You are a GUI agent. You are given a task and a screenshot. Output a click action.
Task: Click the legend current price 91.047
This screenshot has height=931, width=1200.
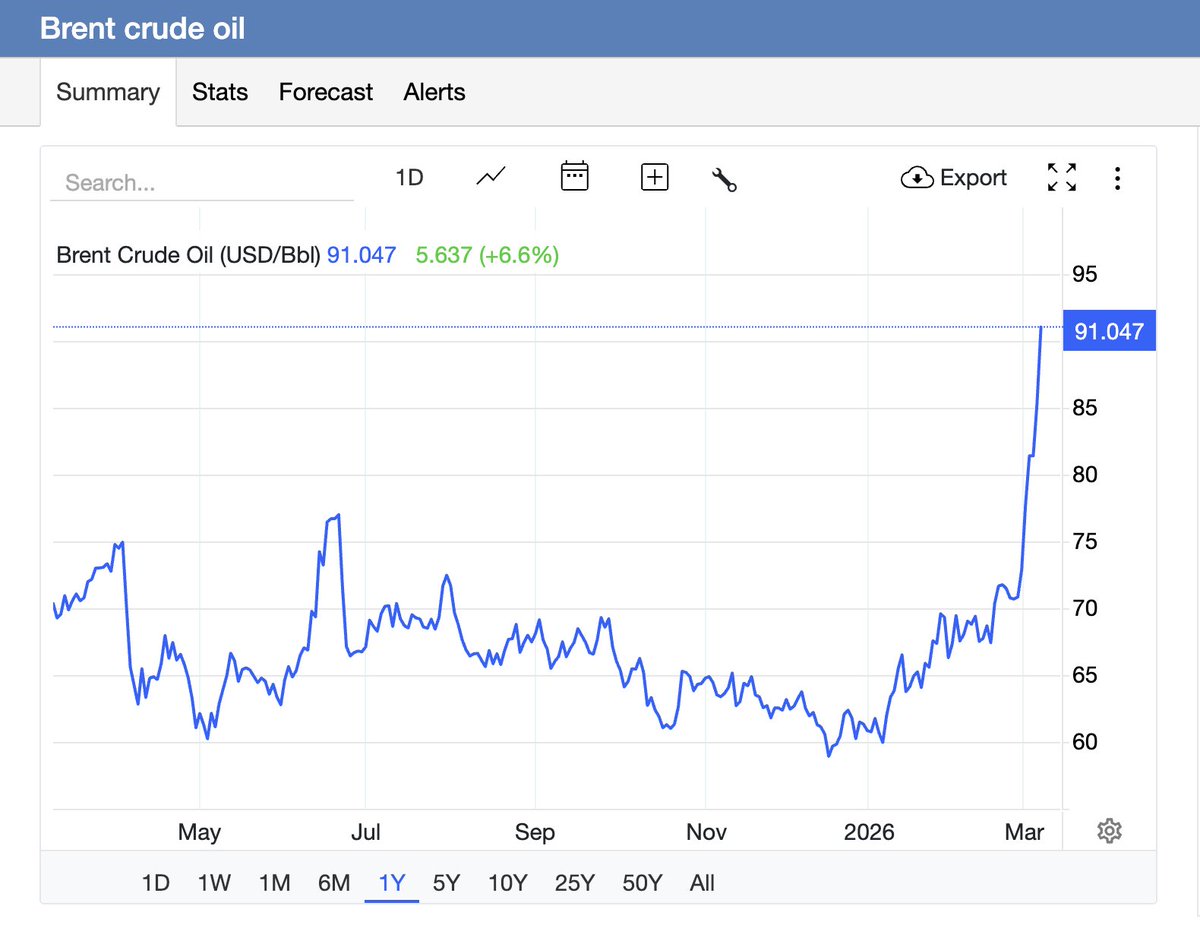(362, 255)
